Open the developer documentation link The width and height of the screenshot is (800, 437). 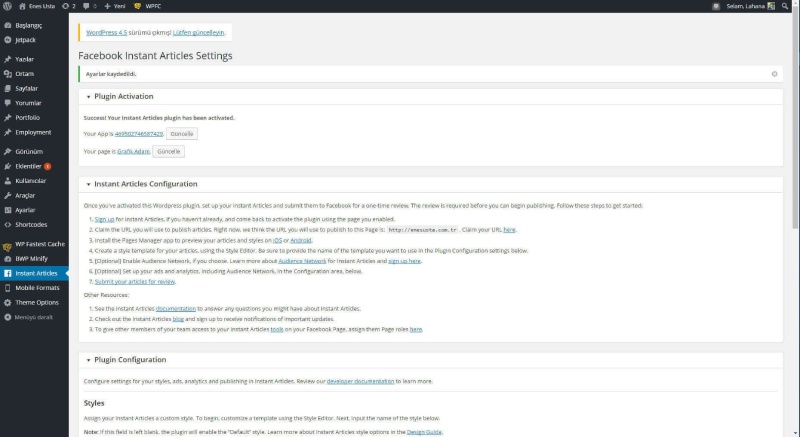point(360,381)
